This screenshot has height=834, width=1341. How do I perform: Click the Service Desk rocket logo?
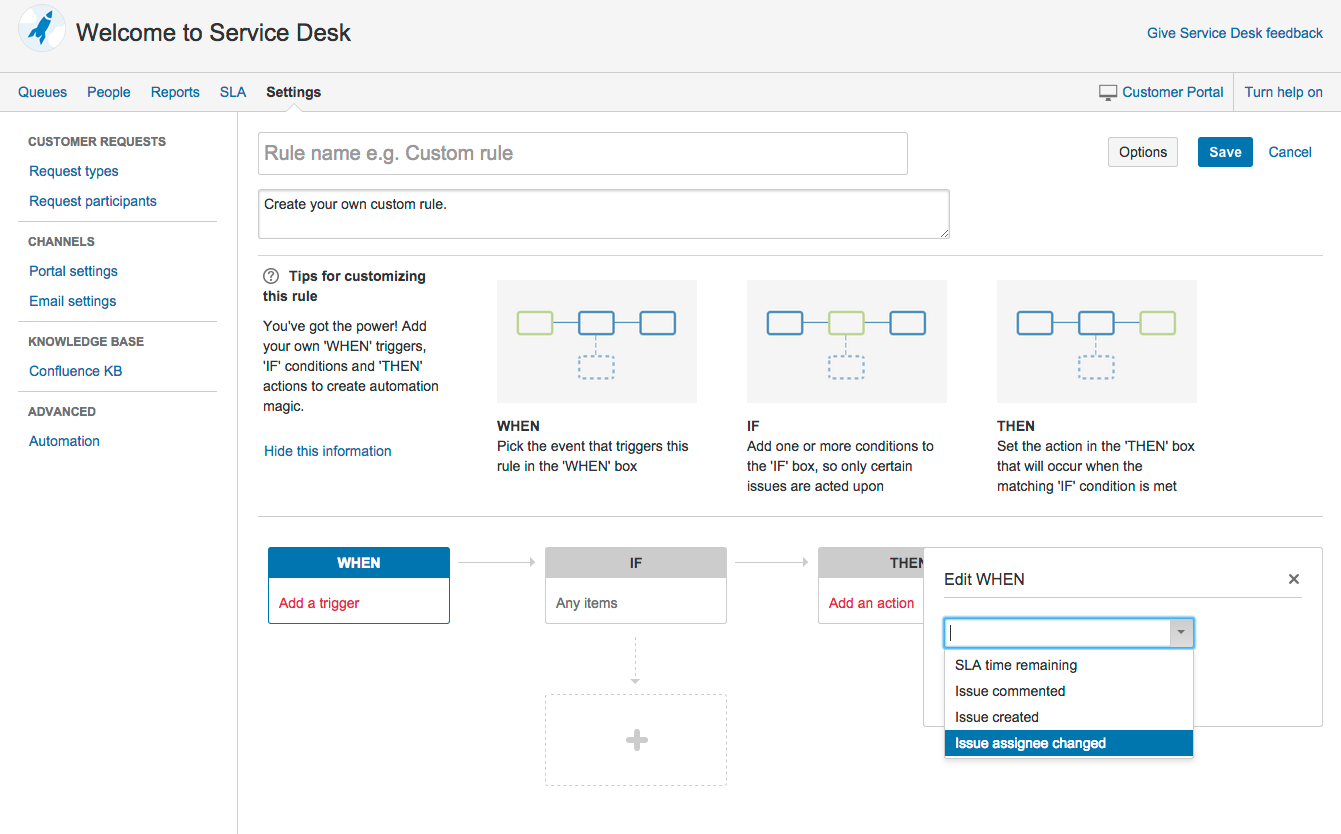pos(42,30)
